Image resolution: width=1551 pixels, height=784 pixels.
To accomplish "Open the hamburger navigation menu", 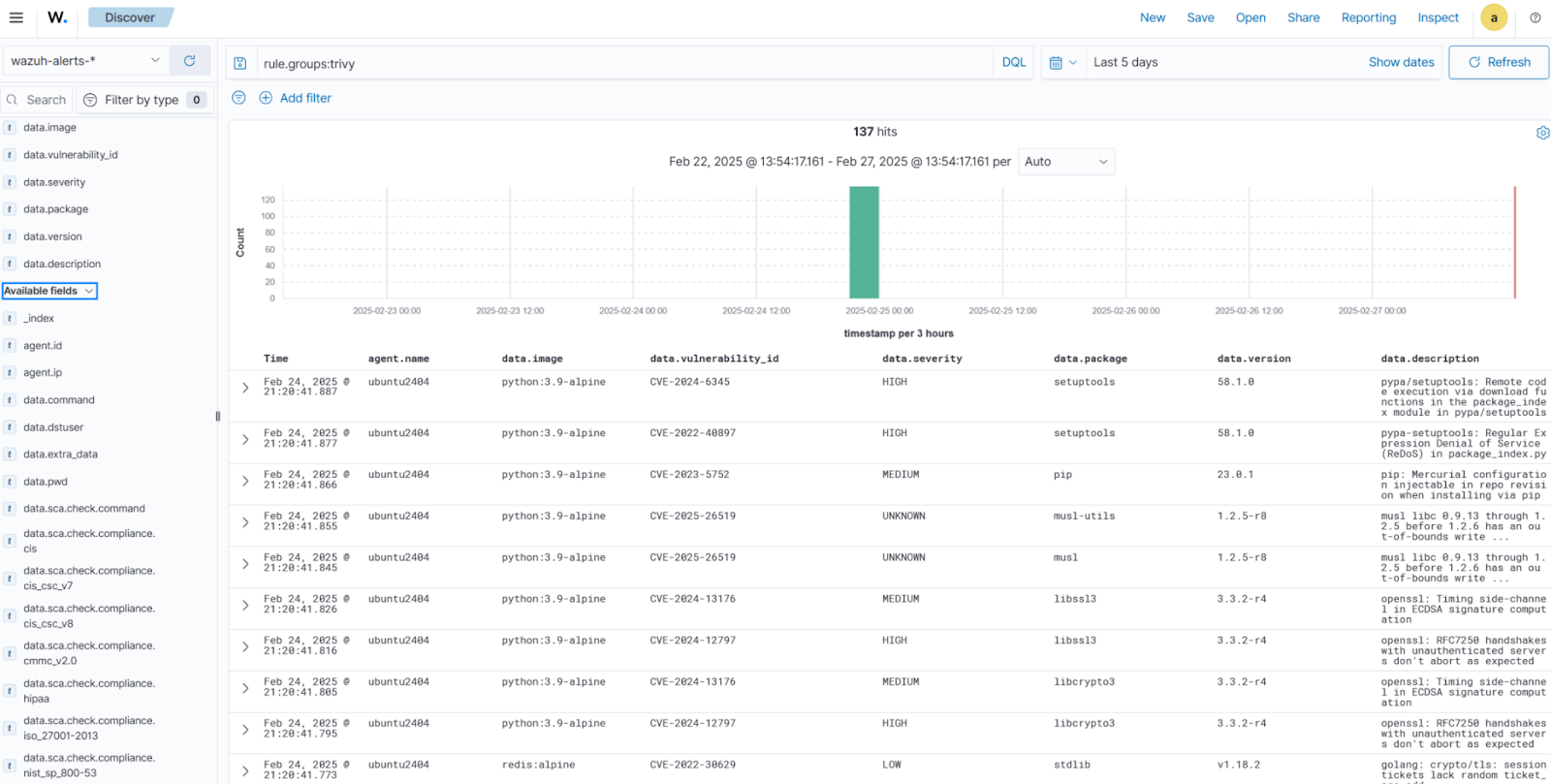I will click(16, 17).
